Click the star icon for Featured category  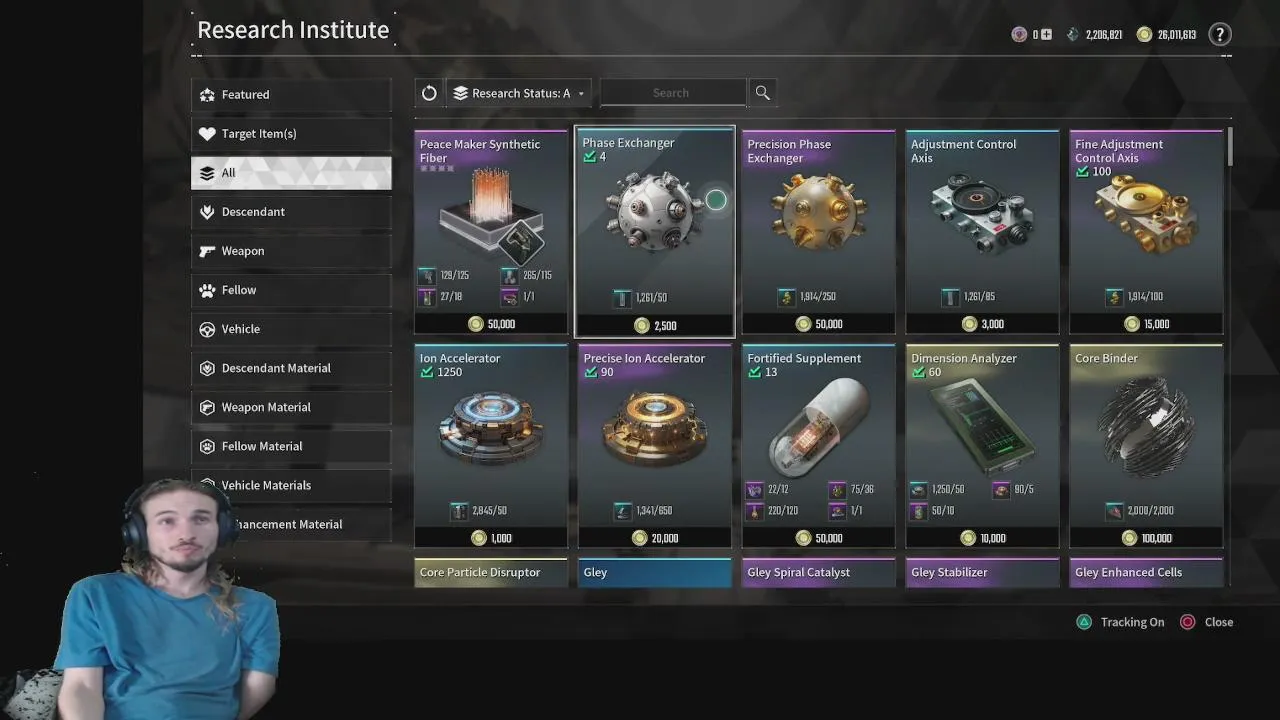coord(207,95)
